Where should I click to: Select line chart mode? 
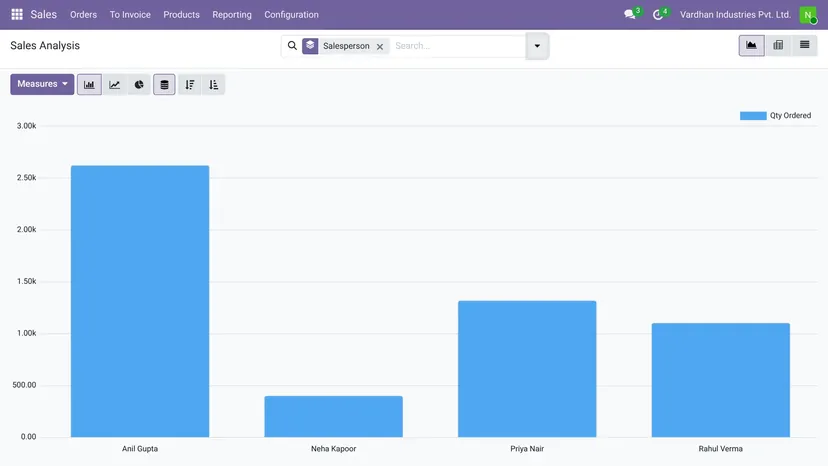[114, 85]
